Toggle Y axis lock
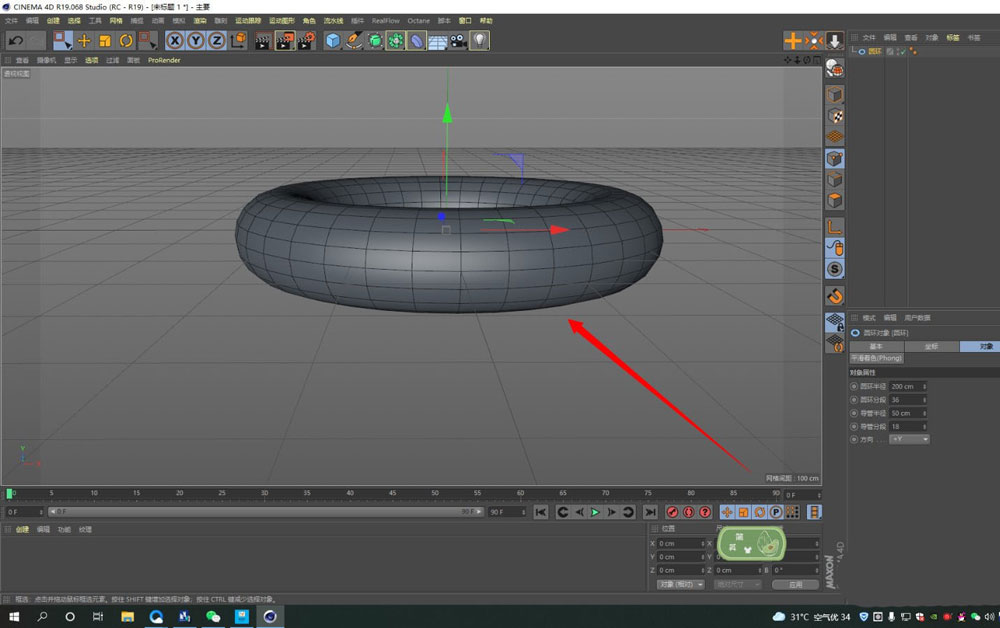This screenshot has width=1000, height=628. [x=196, y=40]
